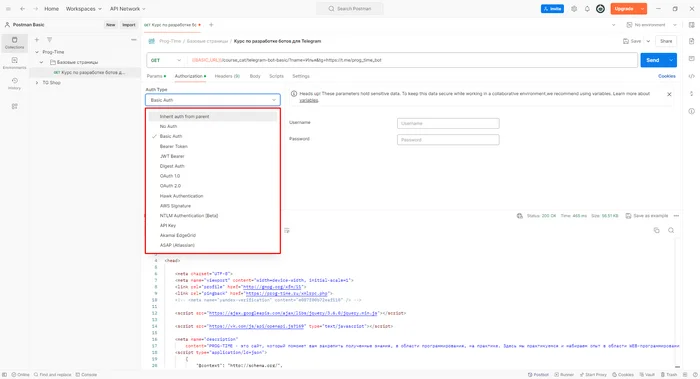Expand the API Network dropdown
The width and height of the screenshot is (700, 379).
click(x=128, y=9)
